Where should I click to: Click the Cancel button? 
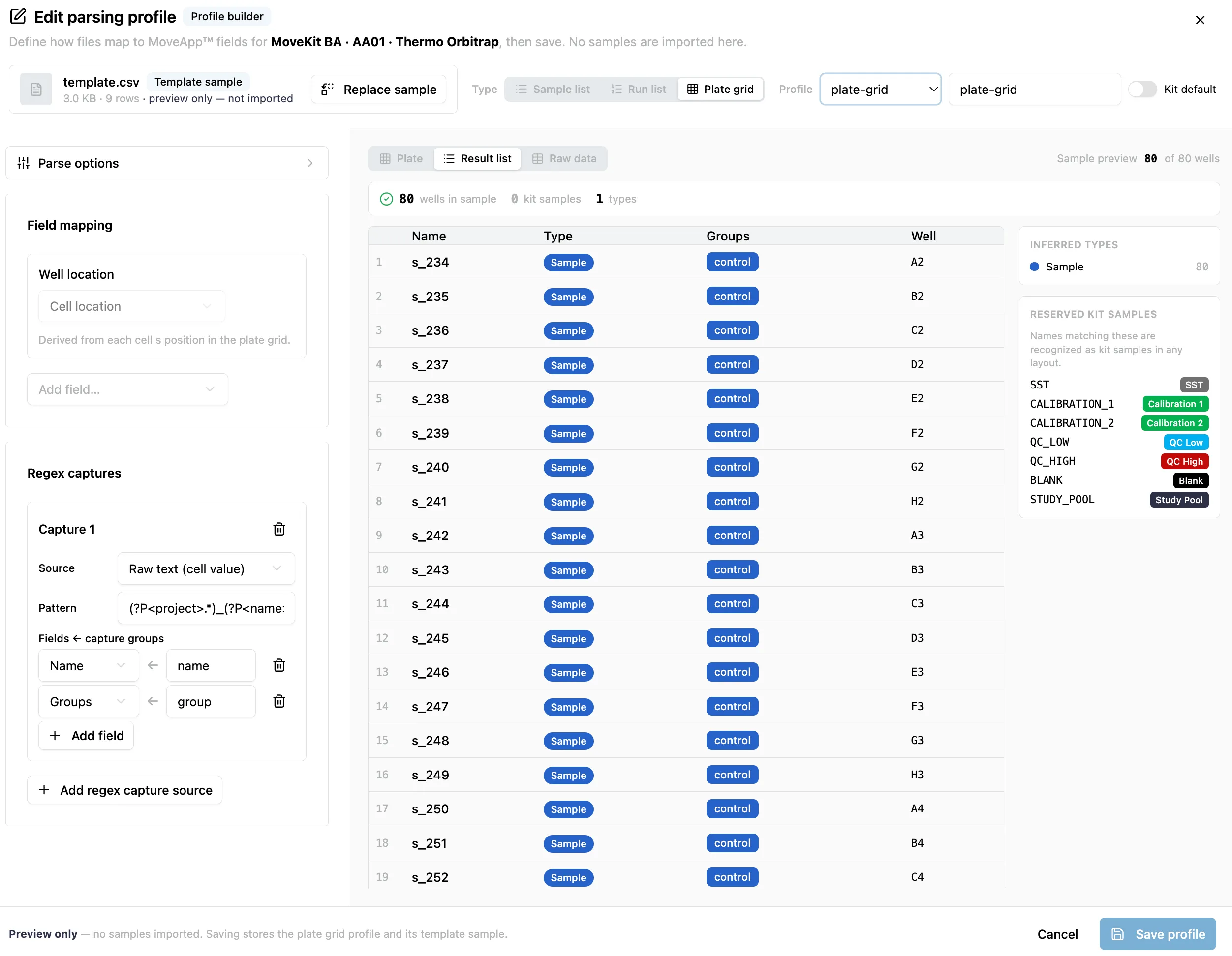coord(1057,934)
